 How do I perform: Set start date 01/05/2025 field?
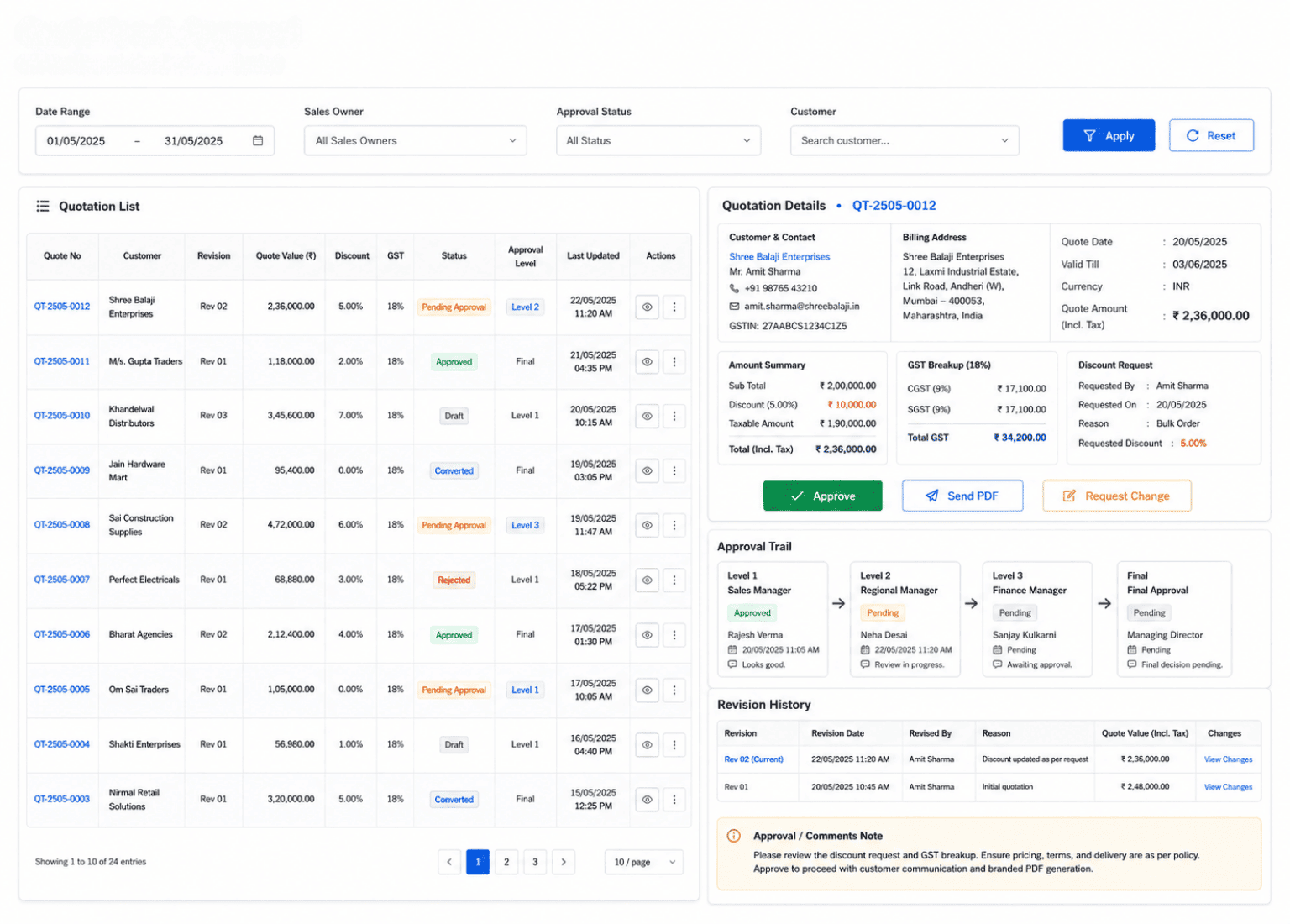coord(76,140)
